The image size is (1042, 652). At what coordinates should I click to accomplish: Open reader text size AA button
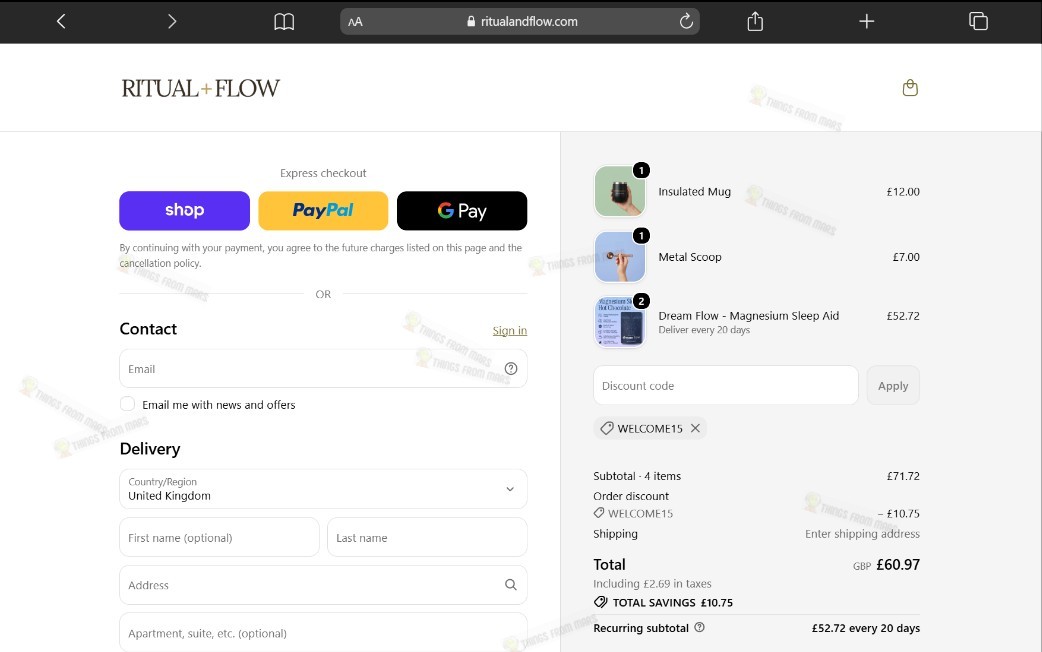[356, 22]
